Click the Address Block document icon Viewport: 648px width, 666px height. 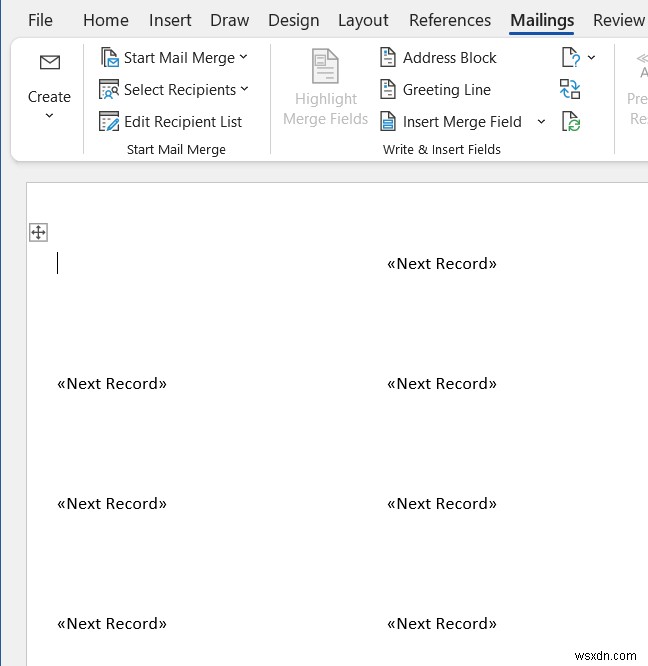388,57
